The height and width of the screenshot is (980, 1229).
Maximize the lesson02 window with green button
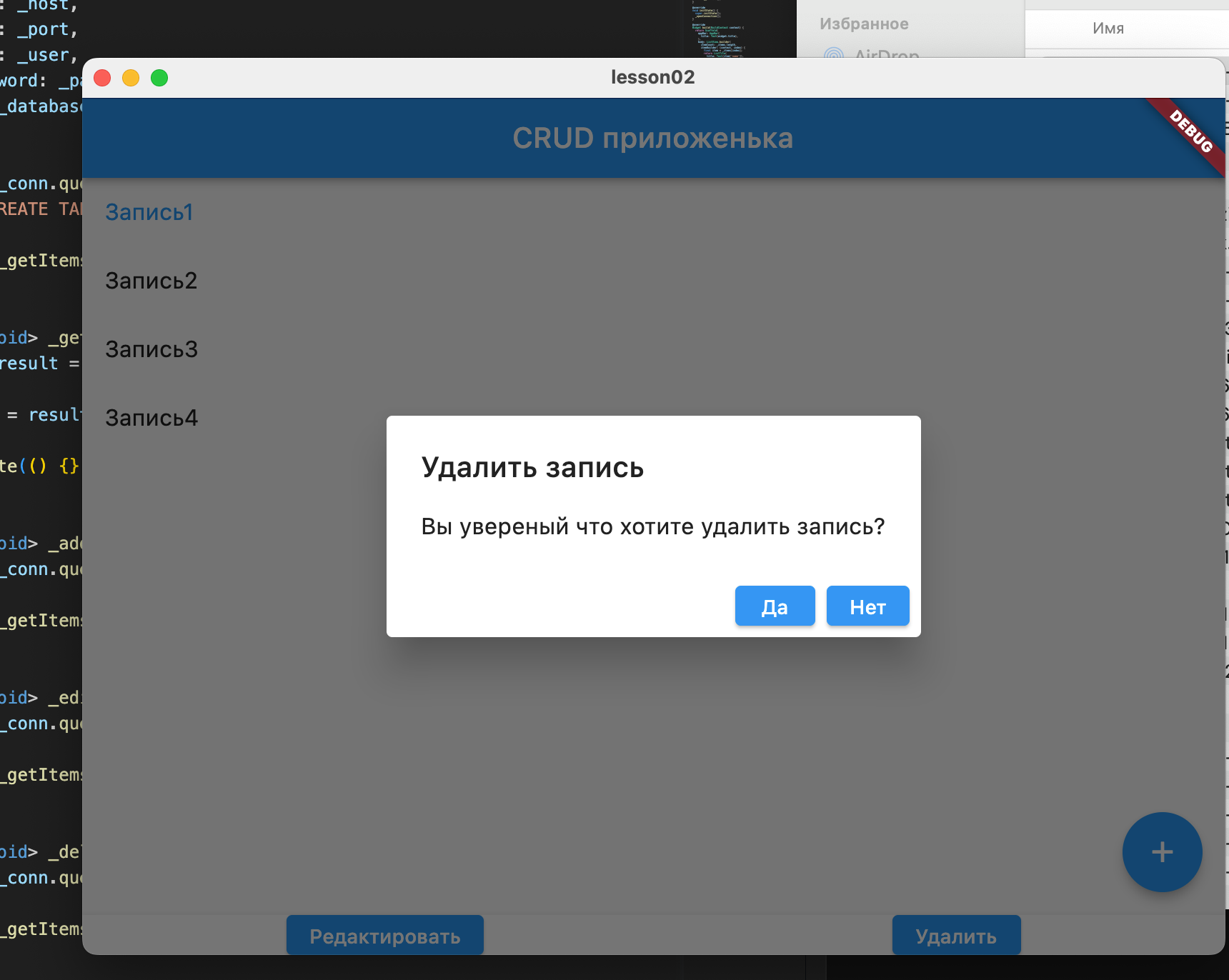point(159,78)
